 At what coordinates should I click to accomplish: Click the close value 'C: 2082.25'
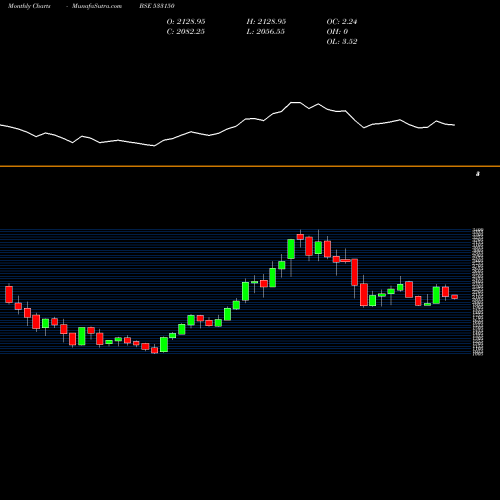pos(186,31)
